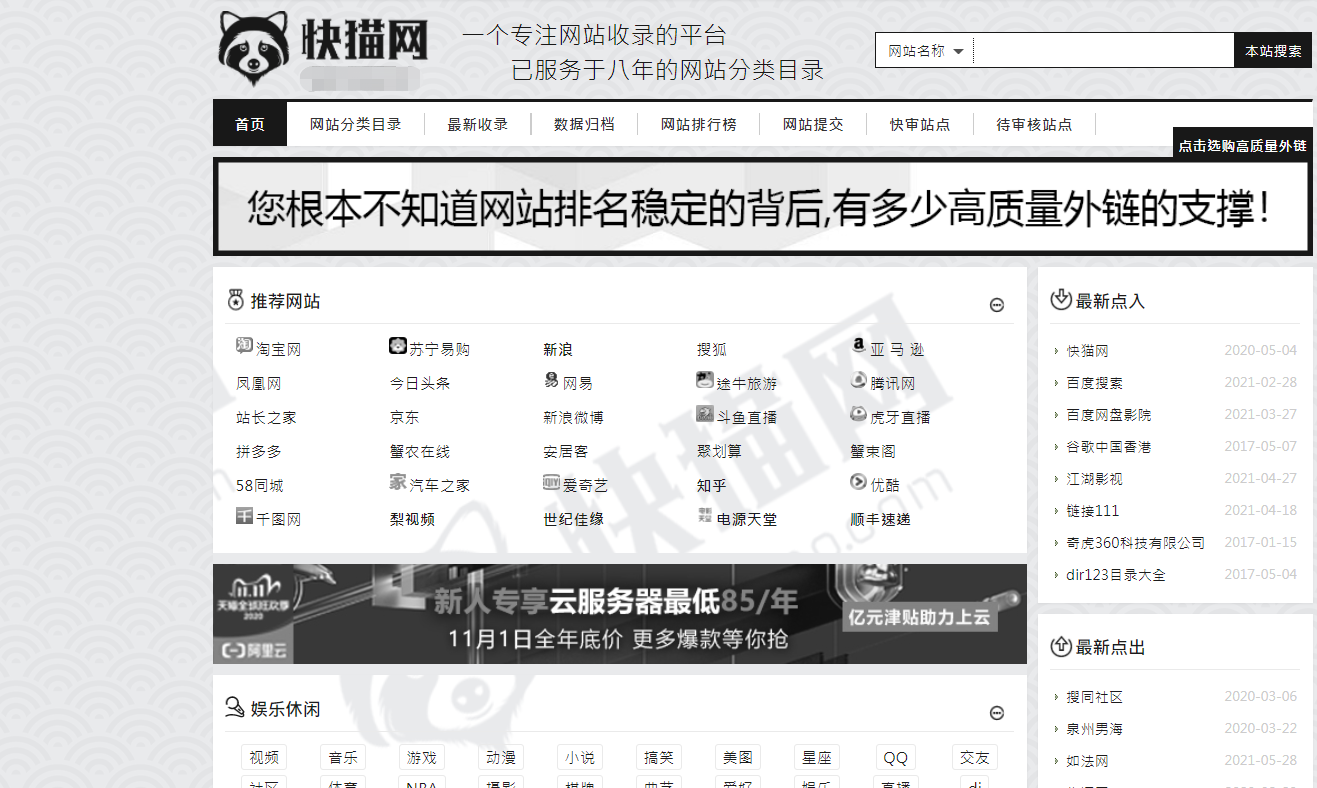
Task: Open the 新浪微博 link
Action: tap(573, 418)
